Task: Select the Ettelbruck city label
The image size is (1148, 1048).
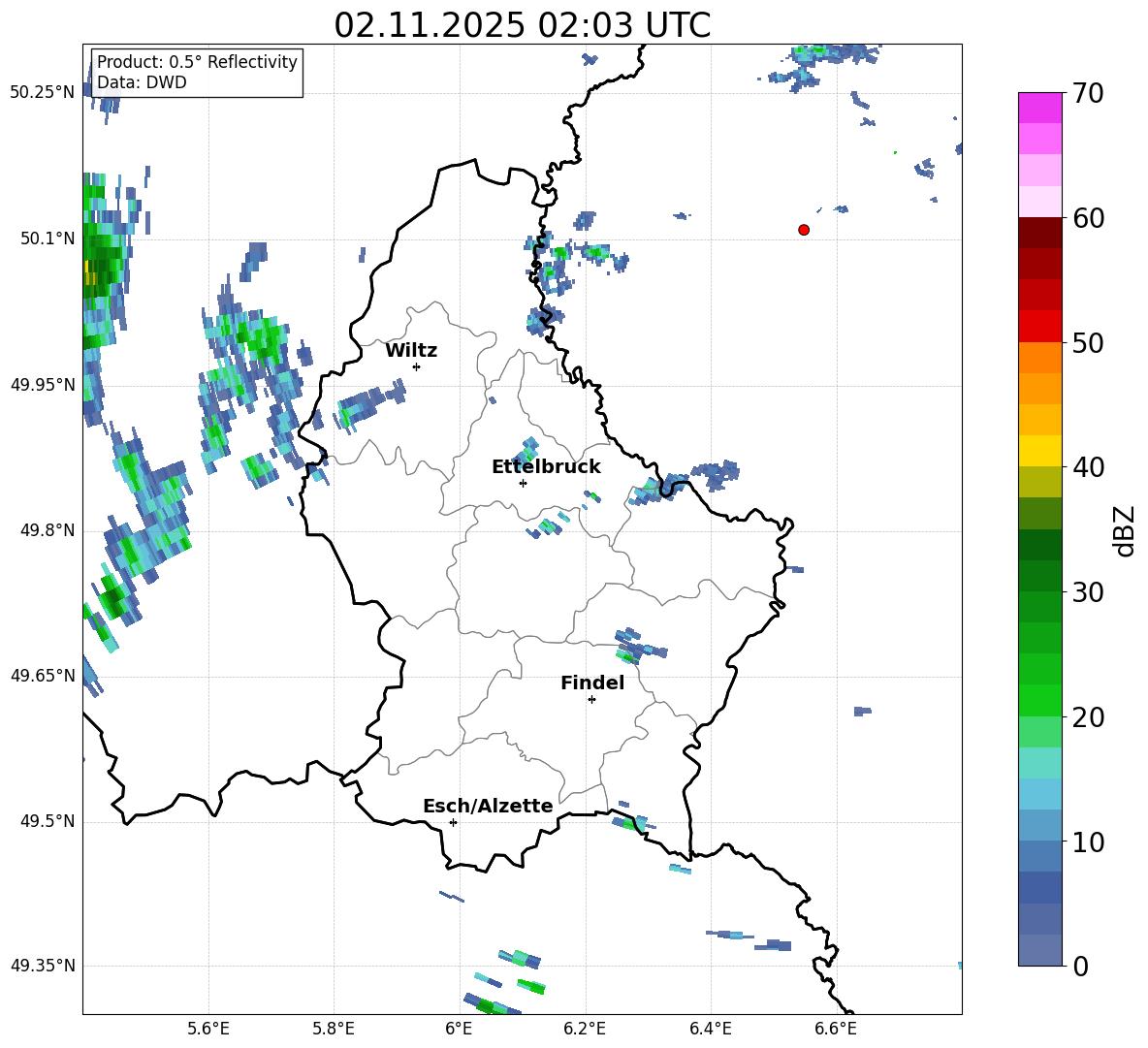Action: (x=546, y=467)
